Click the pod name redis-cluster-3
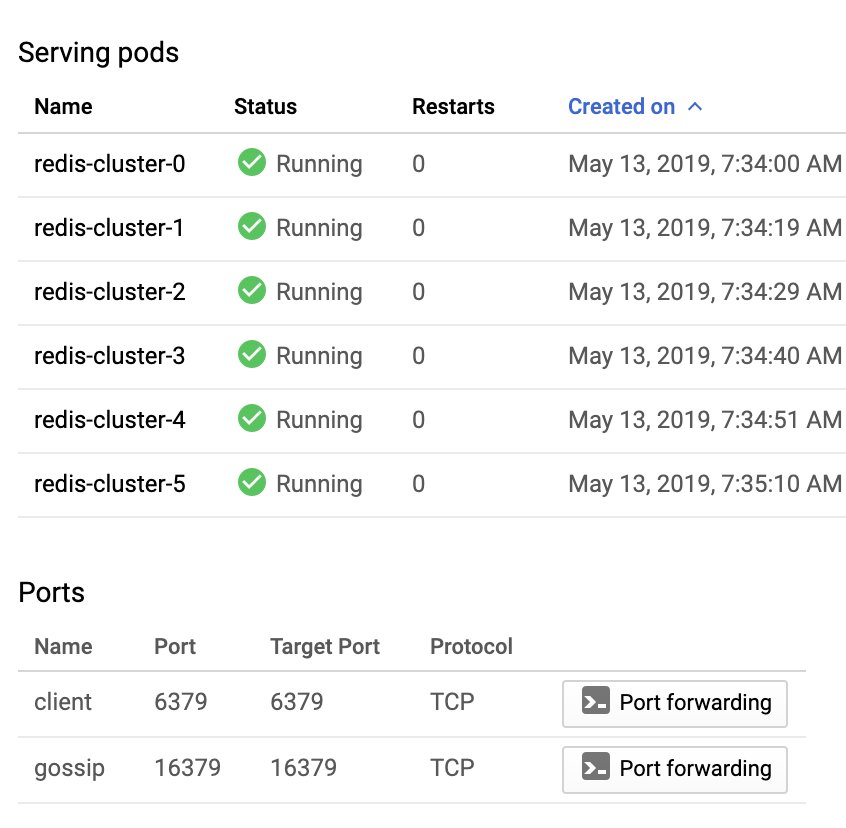Screen dimensions: 846x828 click(109, 355)
